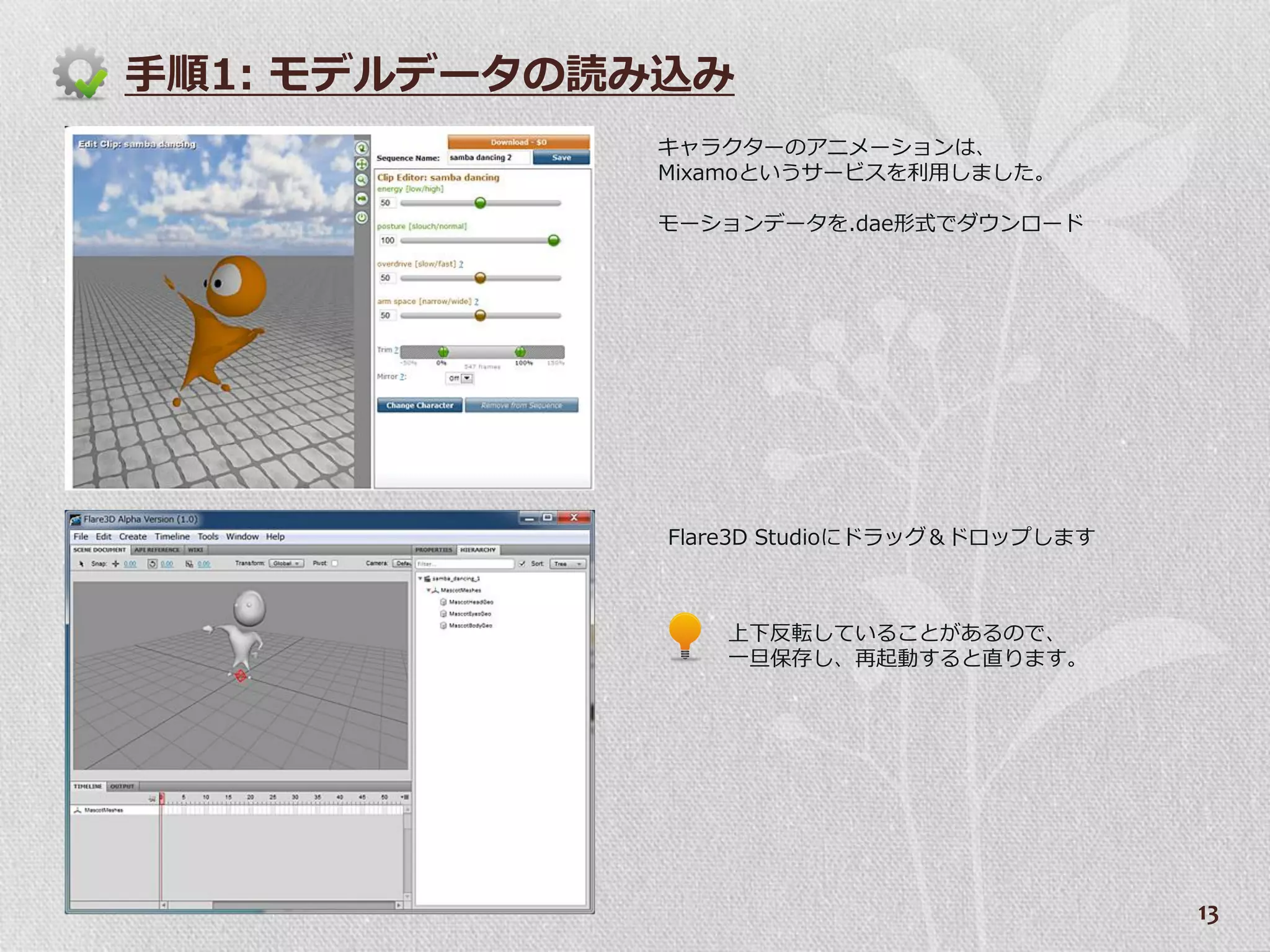The height and width of the screenshot is (952, 1270).
Task: Click the power/reset icon in Mixamo viewer
Action: coord(362,218)
